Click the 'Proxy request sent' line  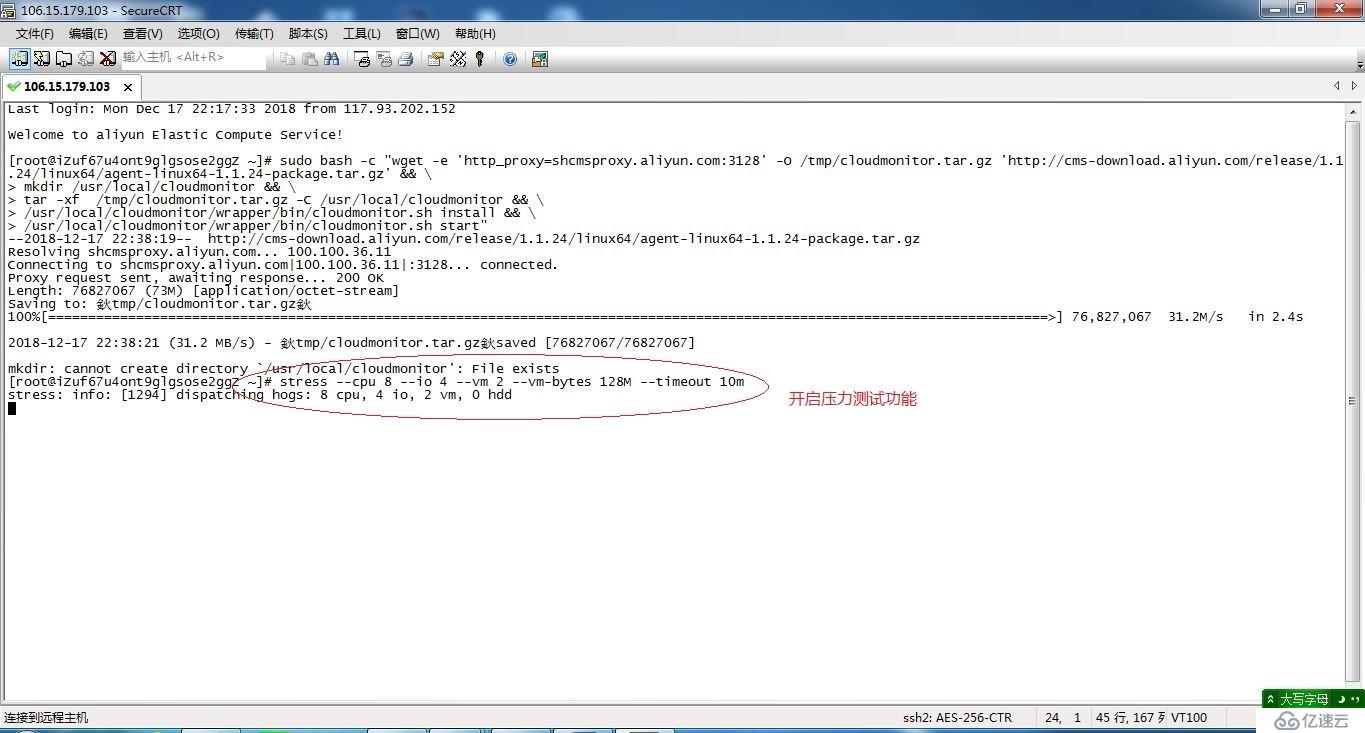pos(196,278)
